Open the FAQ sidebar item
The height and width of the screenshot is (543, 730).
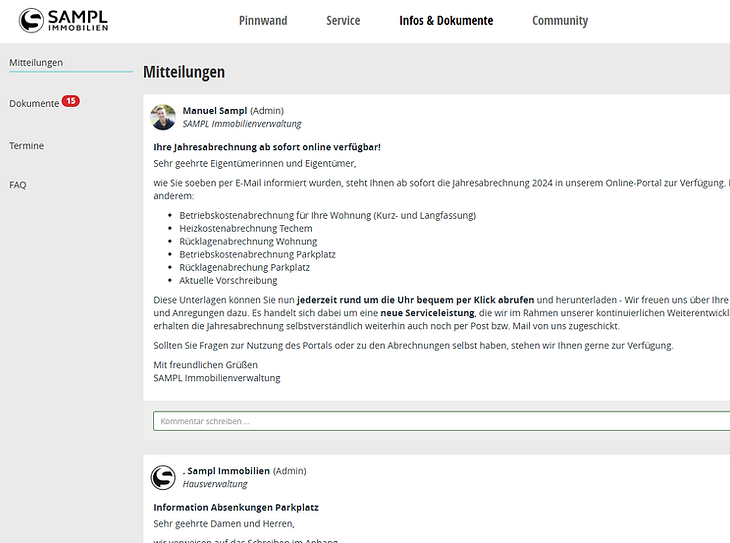18,185
